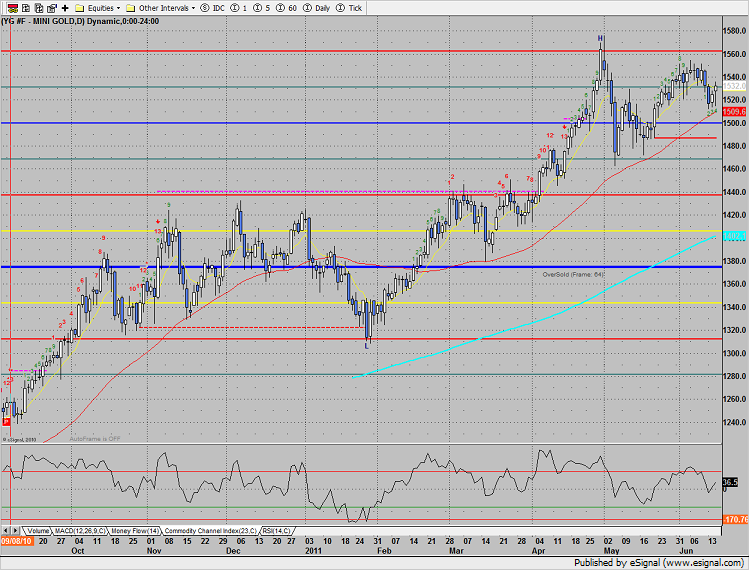
Task: Open the Money Flow(14) study tab
Action: coord(135,531)
